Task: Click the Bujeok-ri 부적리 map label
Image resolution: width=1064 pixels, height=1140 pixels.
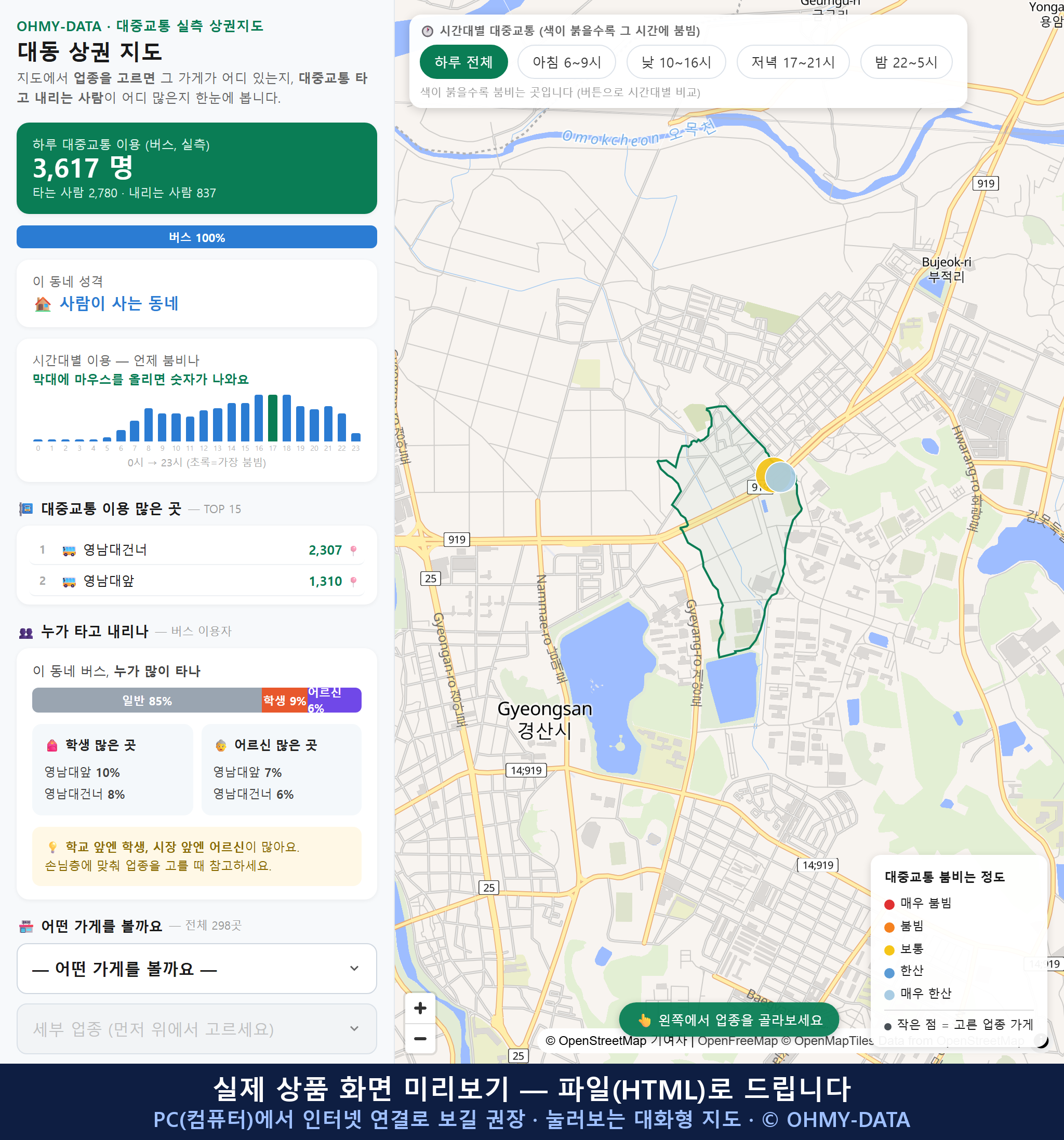Action: 947,270
